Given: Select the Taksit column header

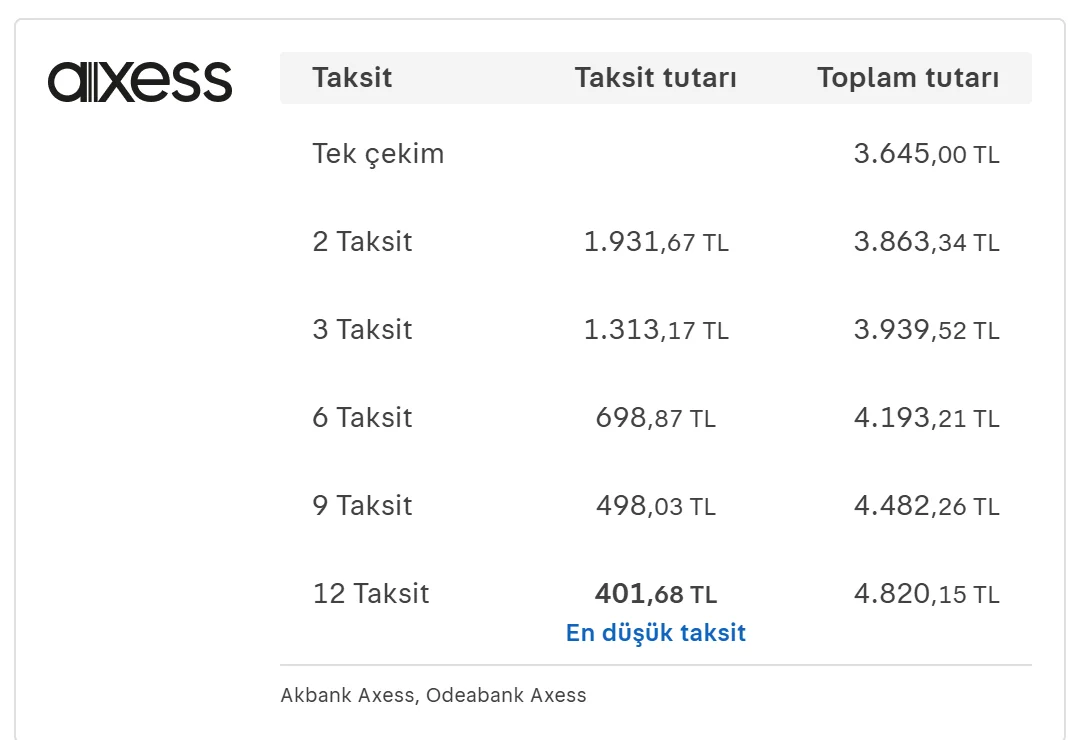Looking at the screenshot, I should point(352,77).
